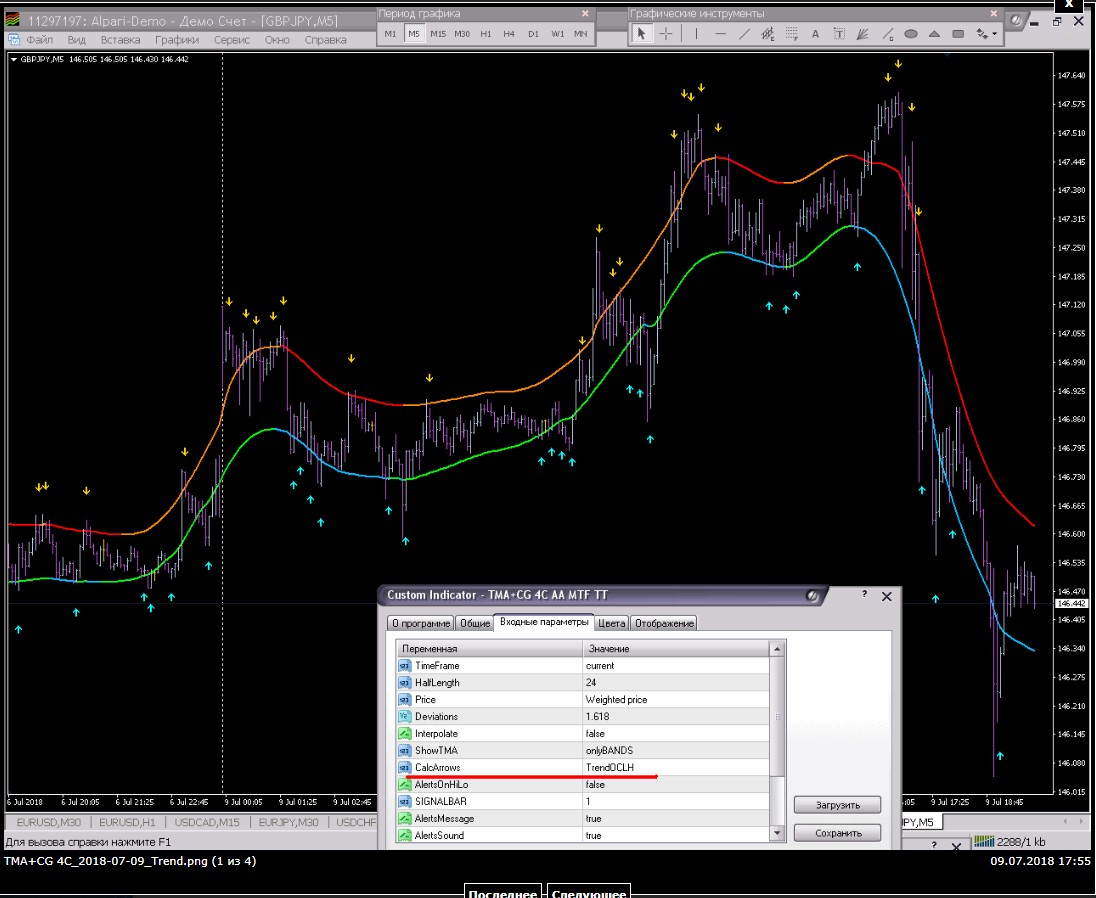Open the Графики menu
This screenshot has height=898, width=1096.
(175, 40)
